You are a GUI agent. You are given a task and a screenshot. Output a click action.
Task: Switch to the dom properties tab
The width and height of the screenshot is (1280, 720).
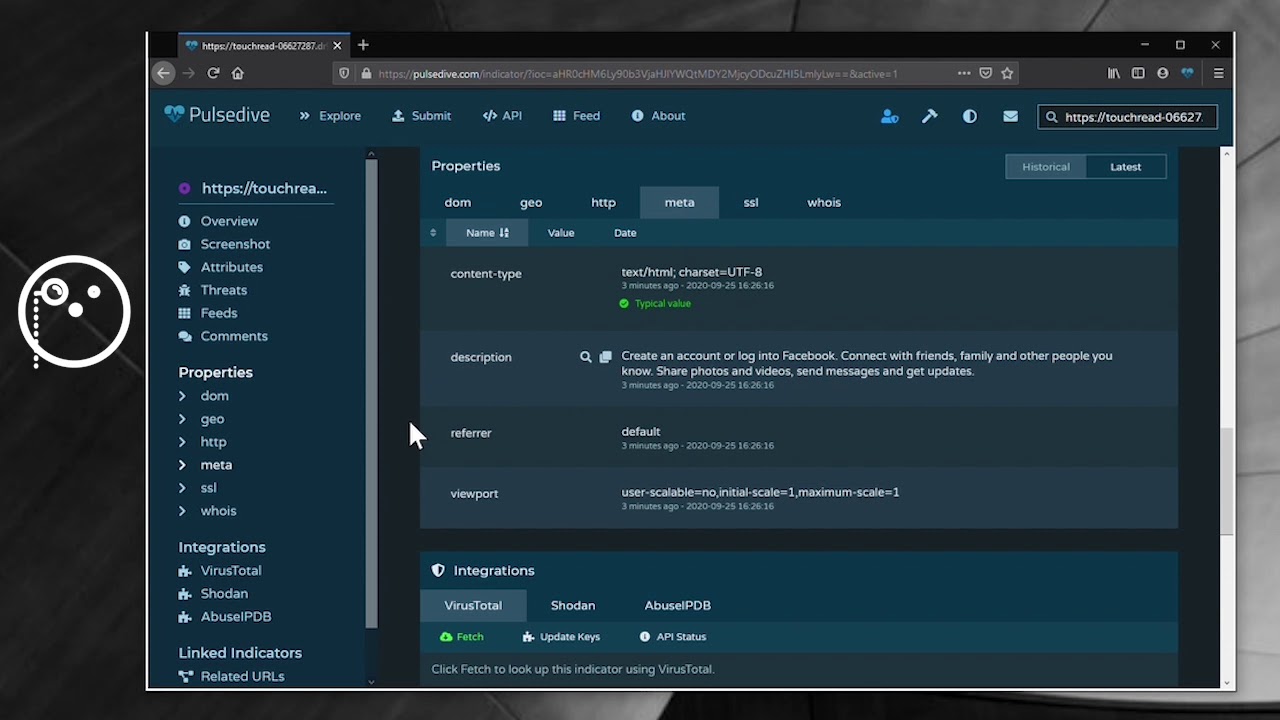click(x=458, y=202)
